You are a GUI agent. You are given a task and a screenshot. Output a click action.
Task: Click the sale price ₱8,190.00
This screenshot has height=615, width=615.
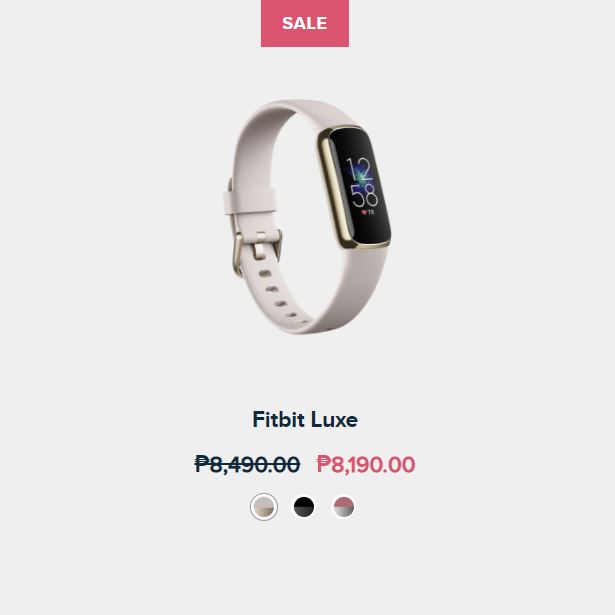366,464
